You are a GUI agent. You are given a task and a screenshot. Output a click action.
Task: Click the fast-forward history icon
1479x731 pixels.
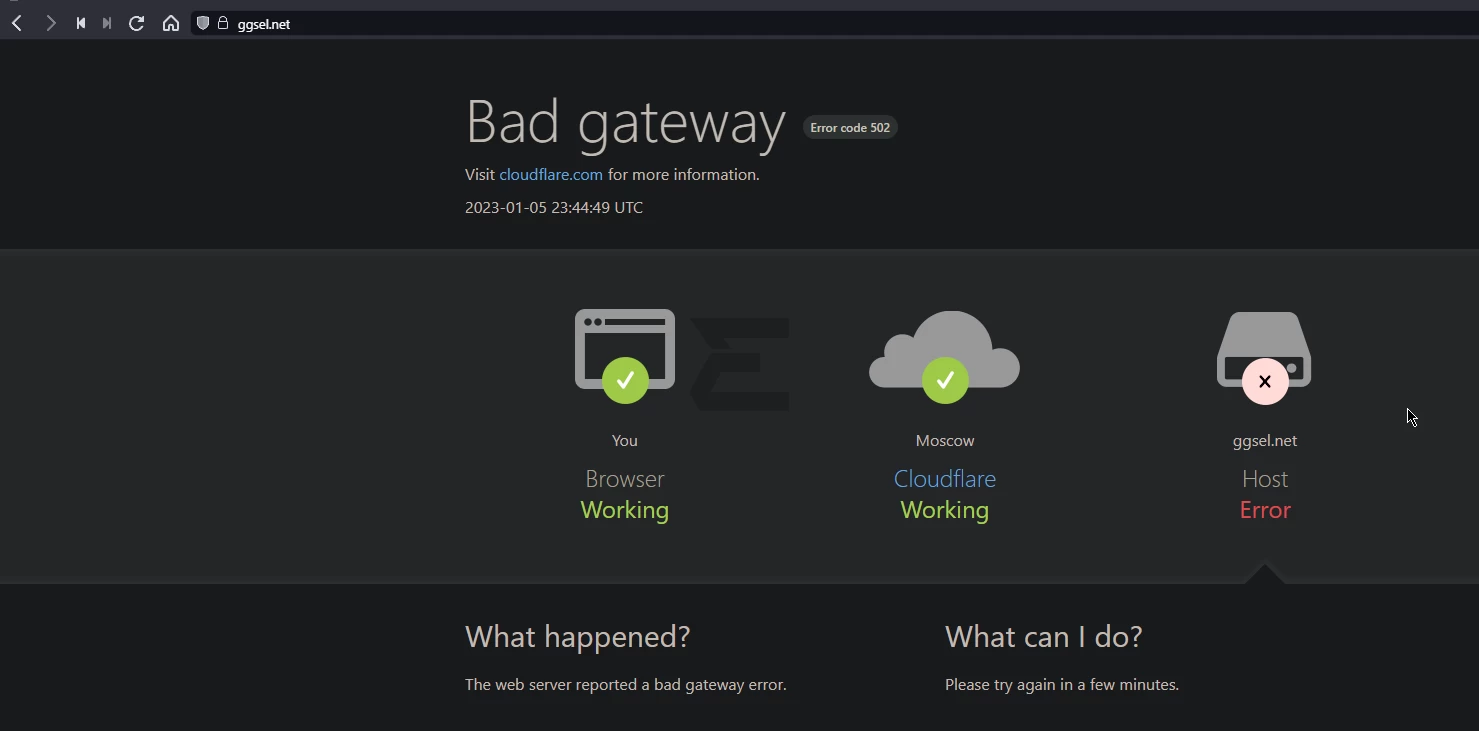coord(107,23)
